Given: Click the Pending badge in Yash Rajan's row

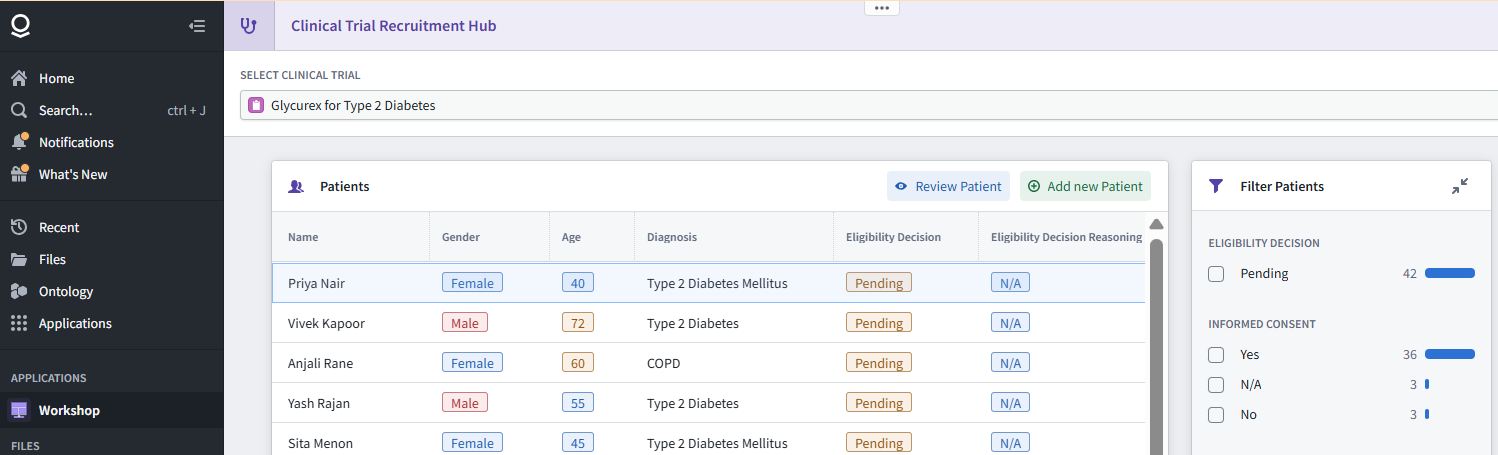Looking at the screenshot, I should (879, 403).
